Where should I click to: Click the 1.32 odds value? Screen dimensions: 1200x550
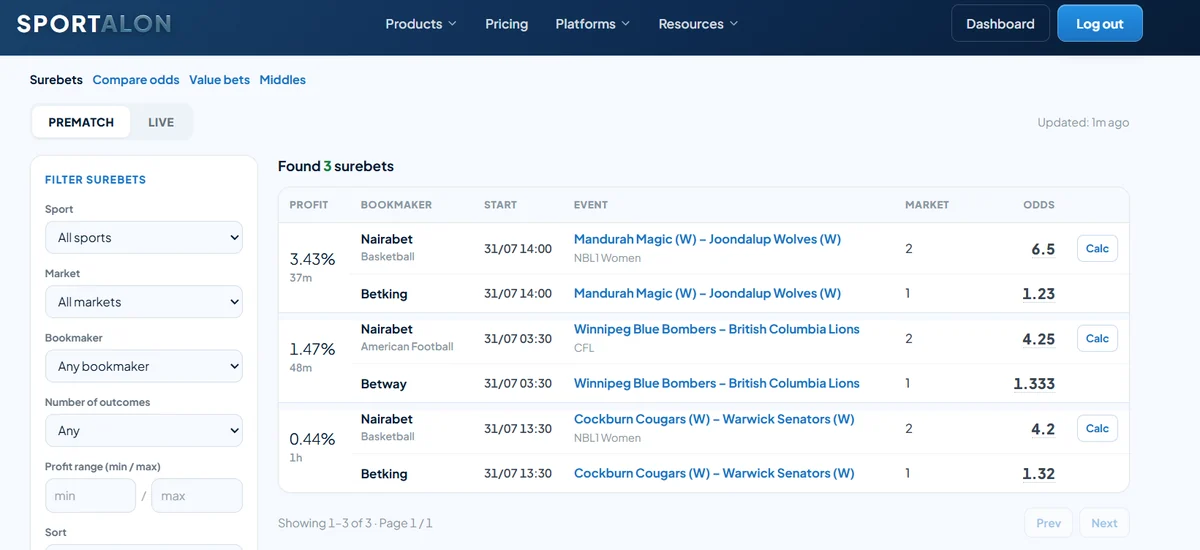click(x=1038, y=474)
